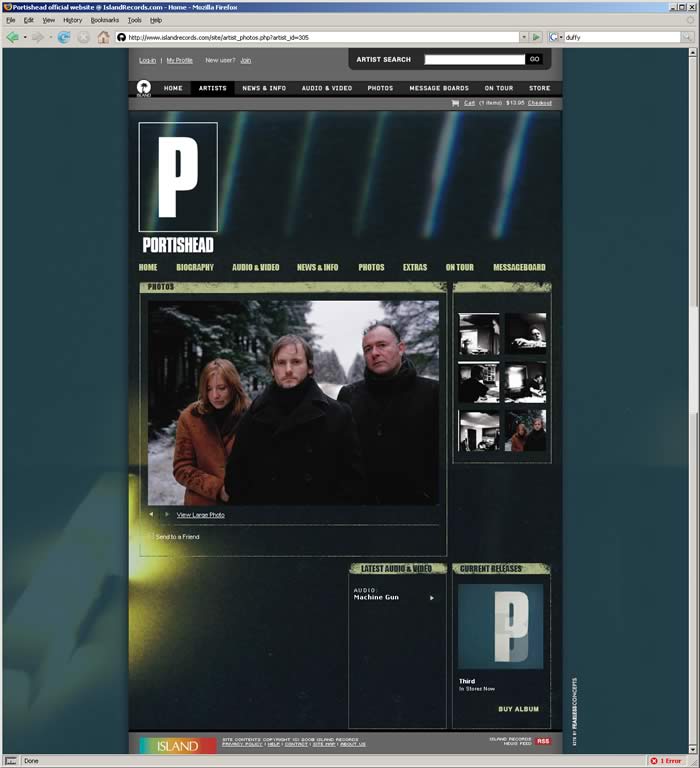This screenshot has width=700, height=768.
Task: Play Machine Gun audio arrow
Action: [x=432, y=598]
